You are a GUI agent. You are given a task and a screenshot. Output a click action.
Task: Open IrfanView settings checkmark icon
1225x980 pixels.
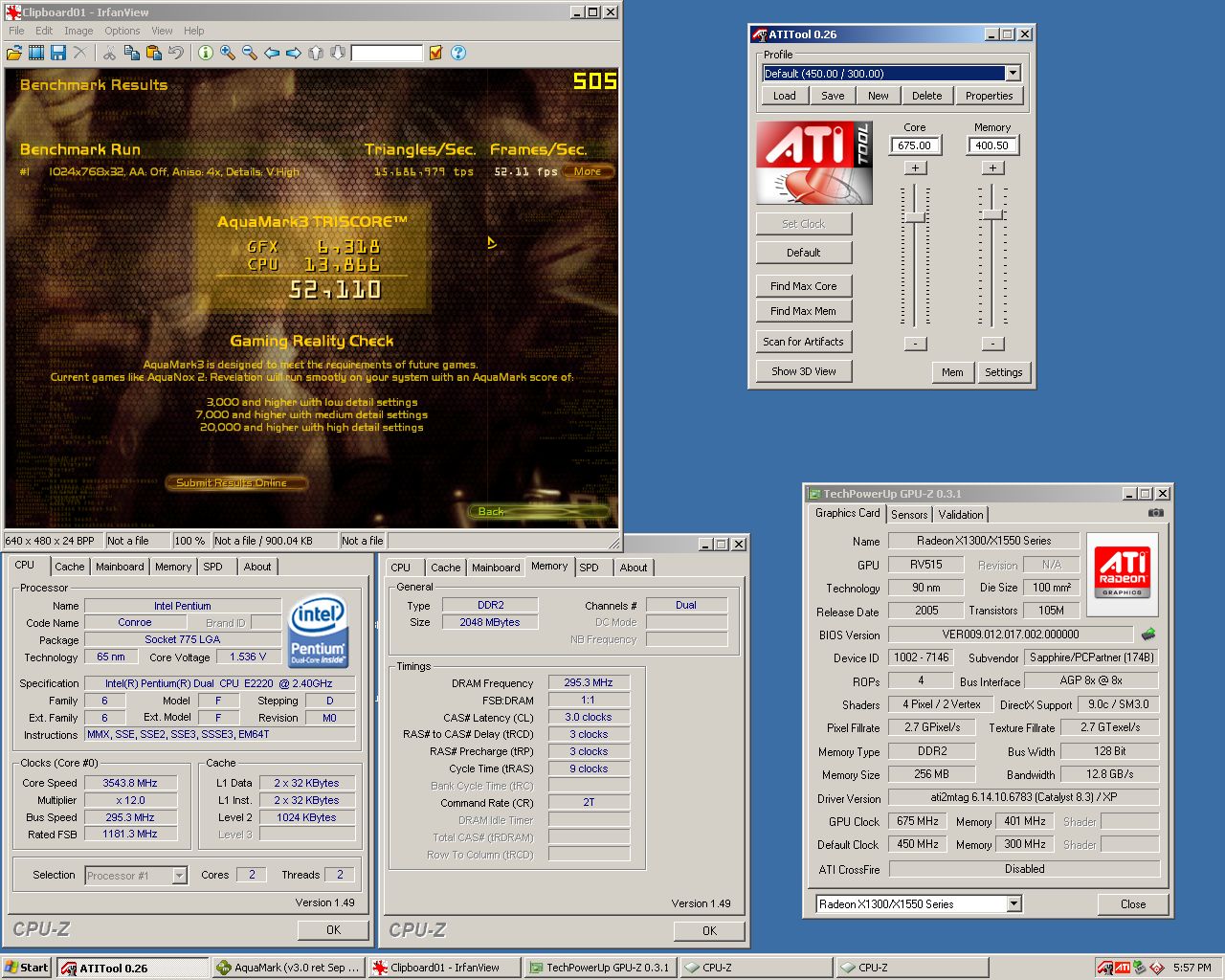(435, 53)
